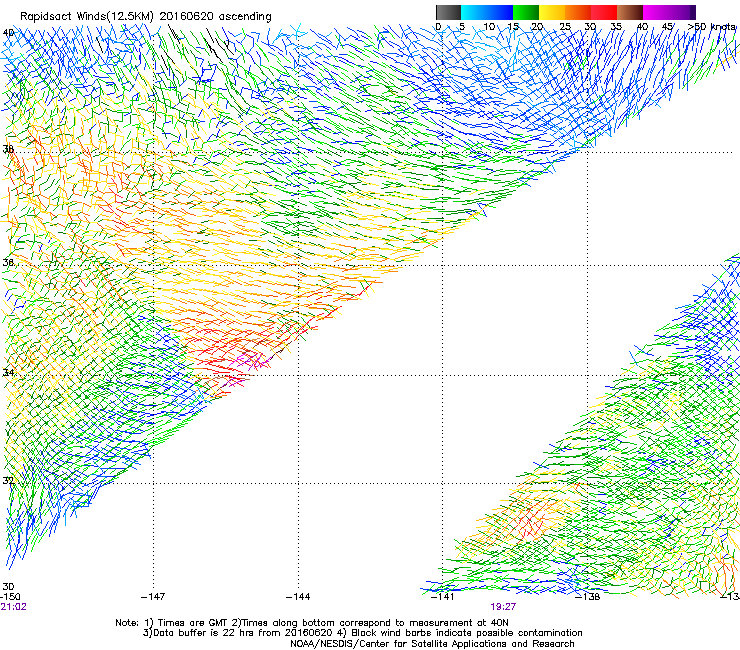Screen dimensions: 740x650
Task: Click the latitude label '30' on left axis
Action: point(8,586)
